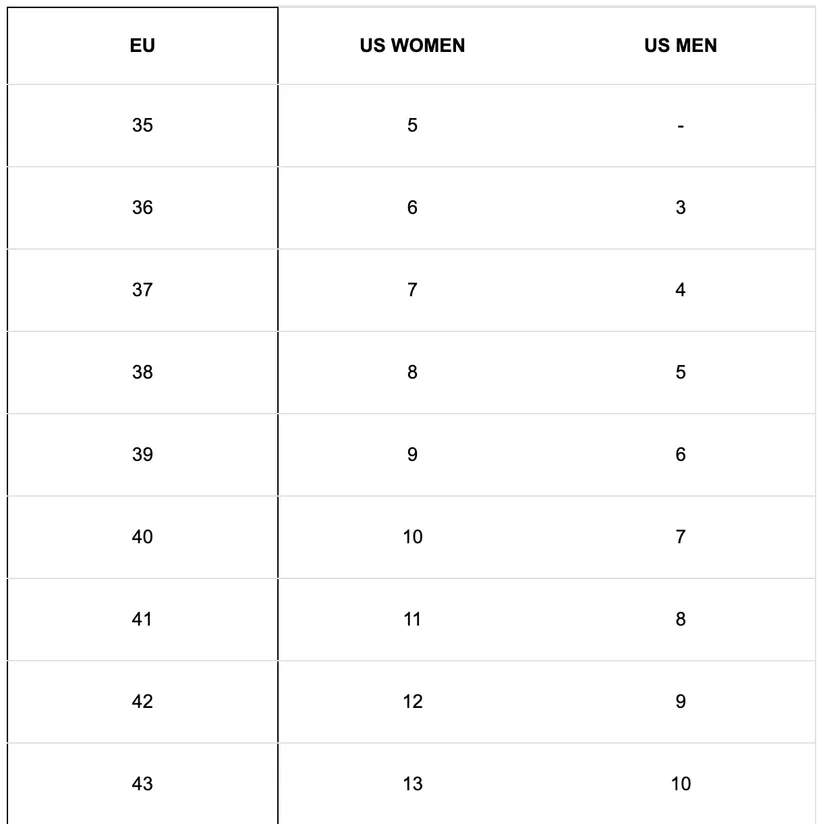Select US Men size 10 cell
Screen dimensions: 823x824
point(681,784)
